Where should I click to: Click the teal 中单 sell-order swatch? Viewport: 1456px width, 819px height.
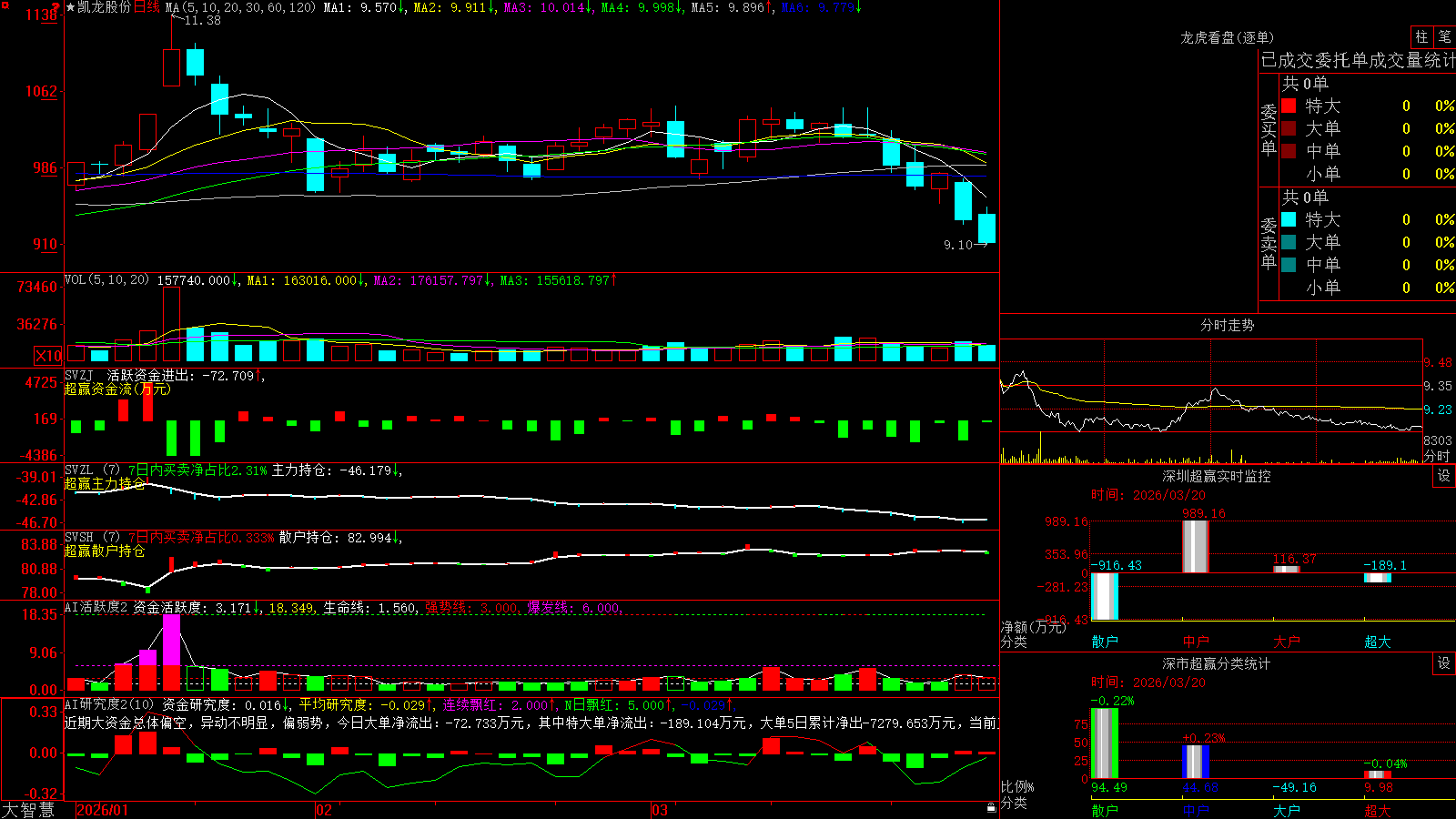pos(1289,265)
